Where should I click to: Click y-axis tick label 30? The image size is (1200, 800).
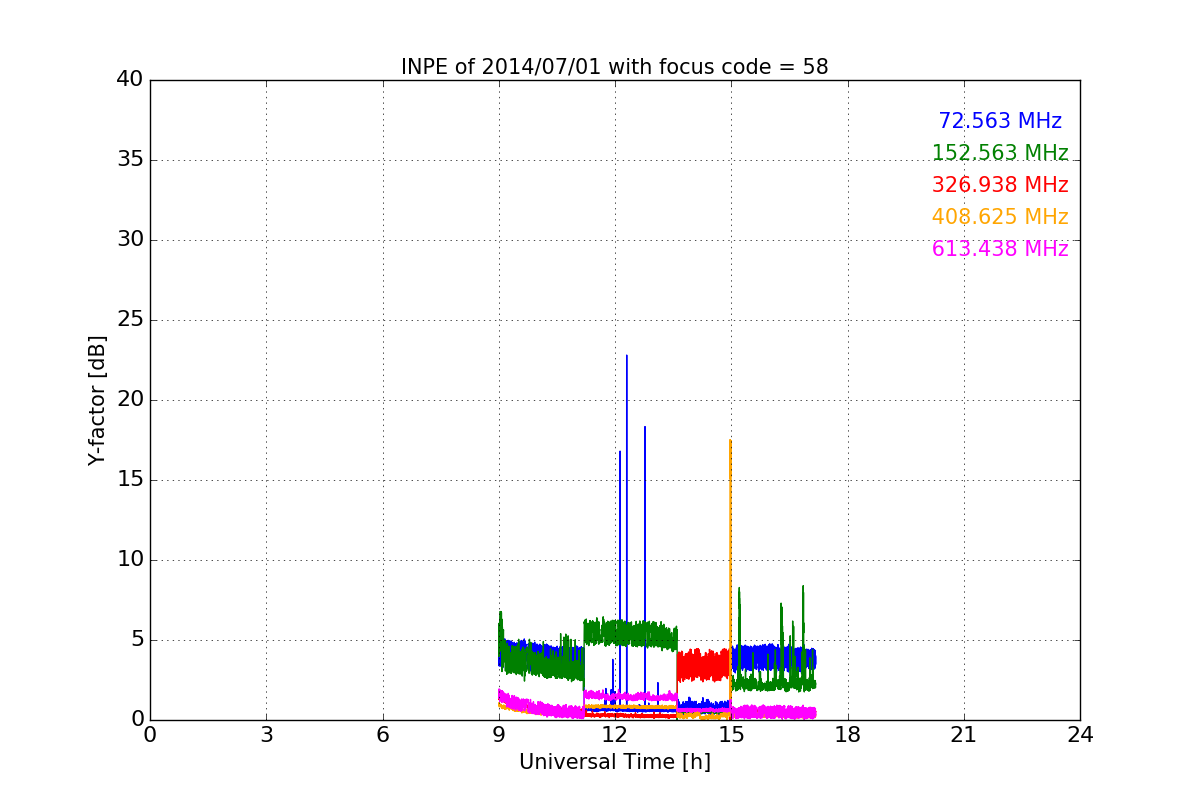(x=129, y=240)
